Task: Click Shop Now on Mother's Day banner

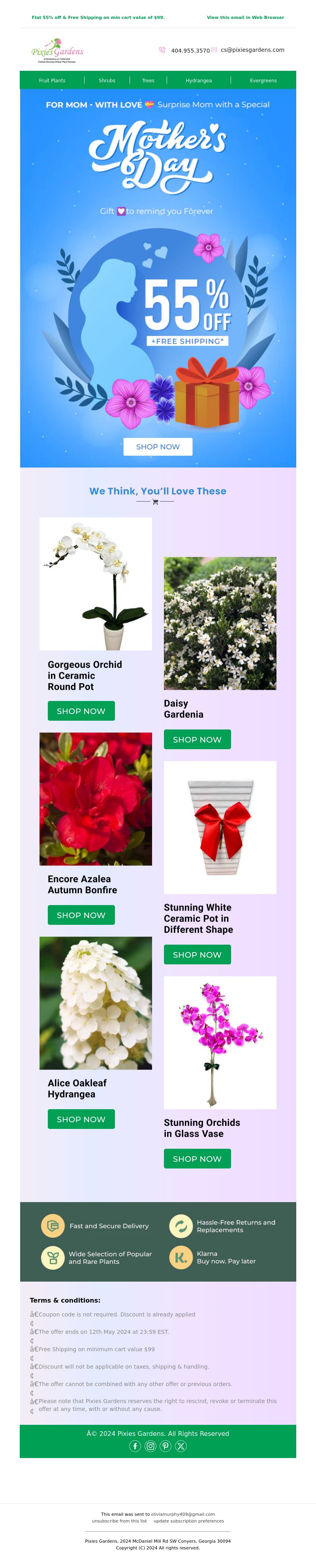Action: click(158, 446)
